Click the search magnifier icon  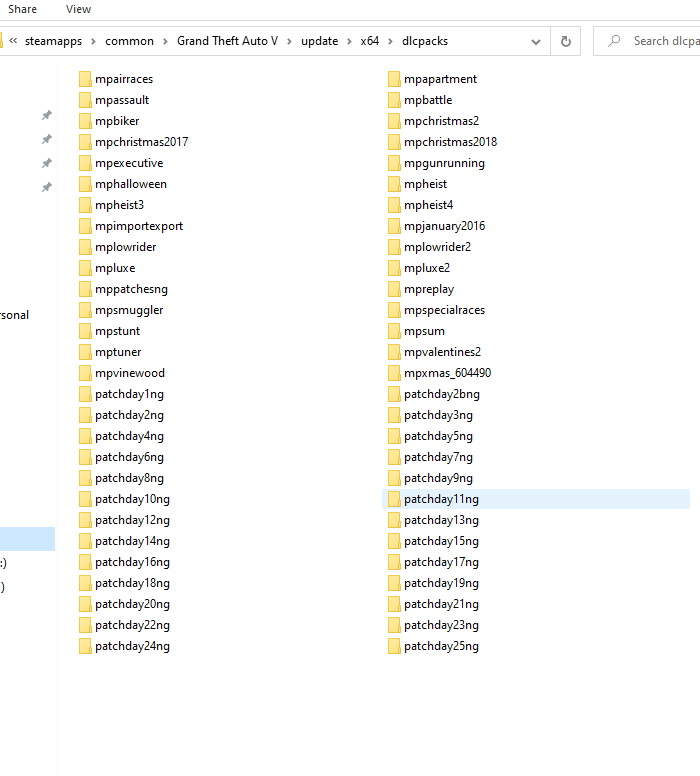pos(614,41)
